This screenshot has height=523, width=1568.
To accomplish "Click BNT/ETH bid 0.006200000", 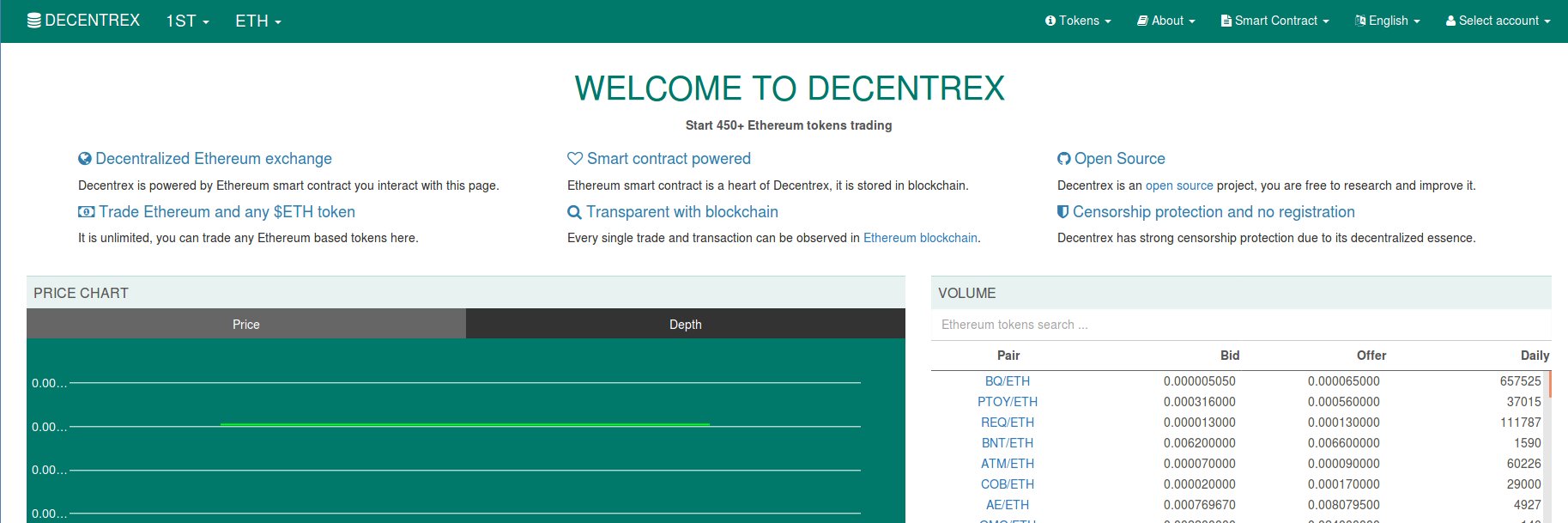I will pos(1200,443).
